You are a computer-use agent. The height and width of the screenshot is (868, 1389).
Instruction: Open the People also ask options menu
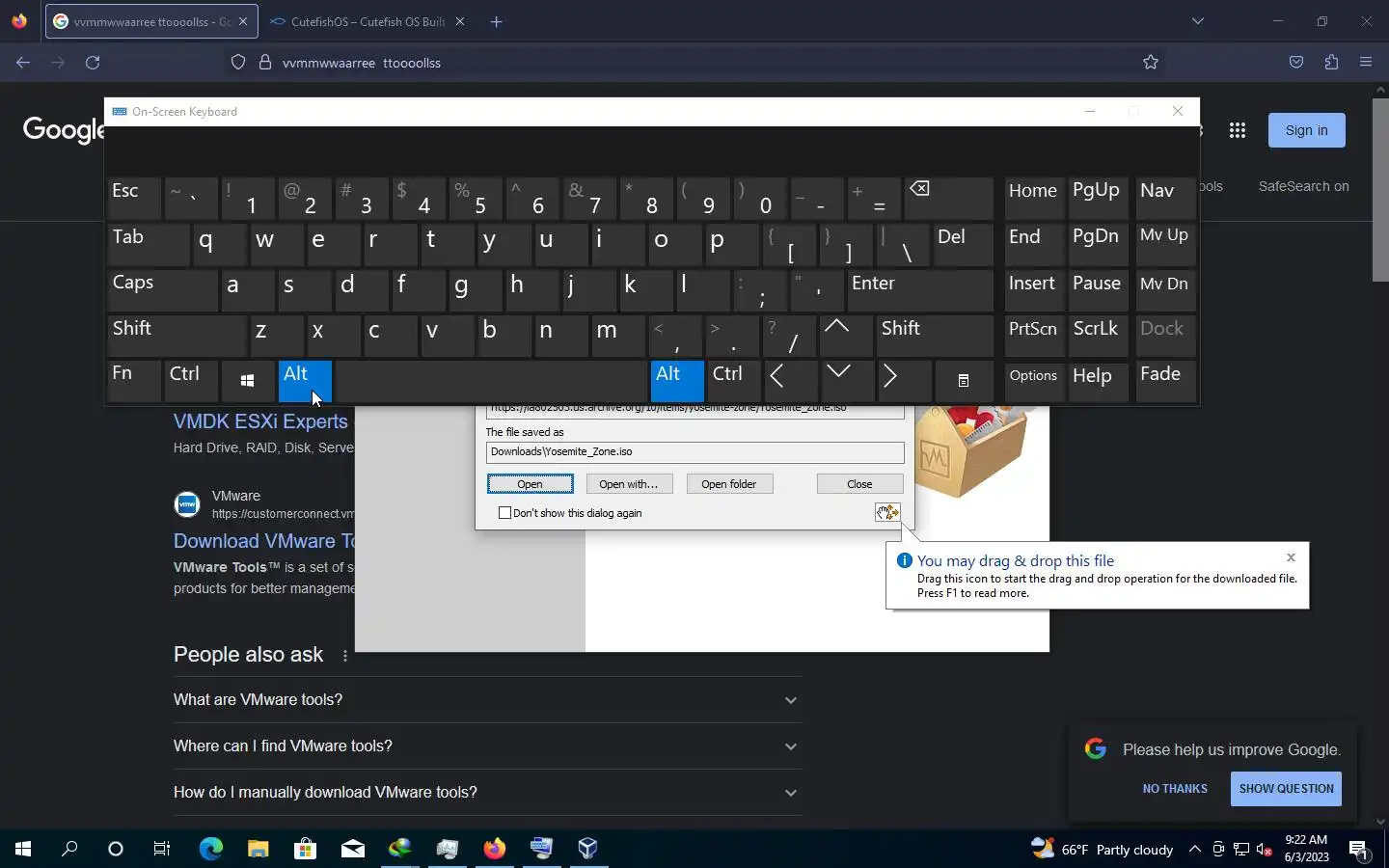pos(345,656)
